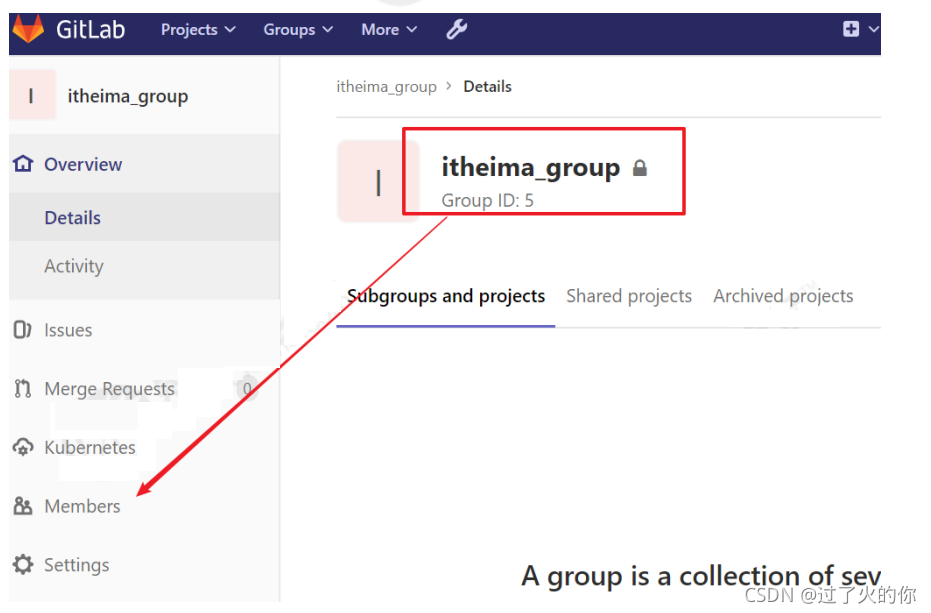Click the plus new item icon
The height and width of the screenshot is (613, 931).
click(x=851, y=29)
